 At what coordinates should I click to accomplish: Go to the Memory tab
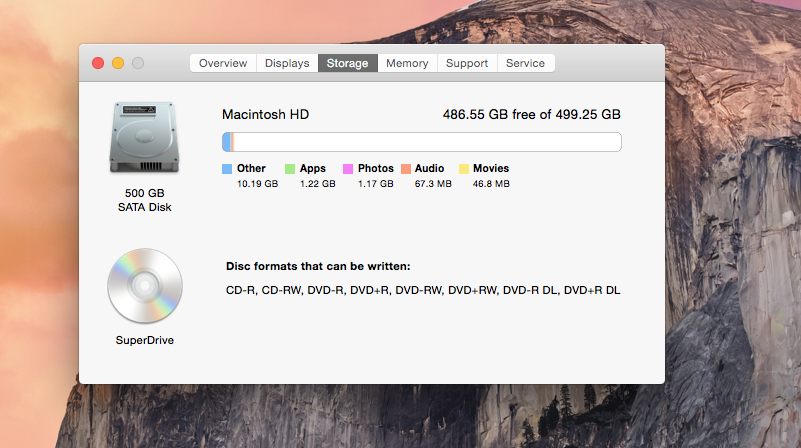[x=407, y=63]
